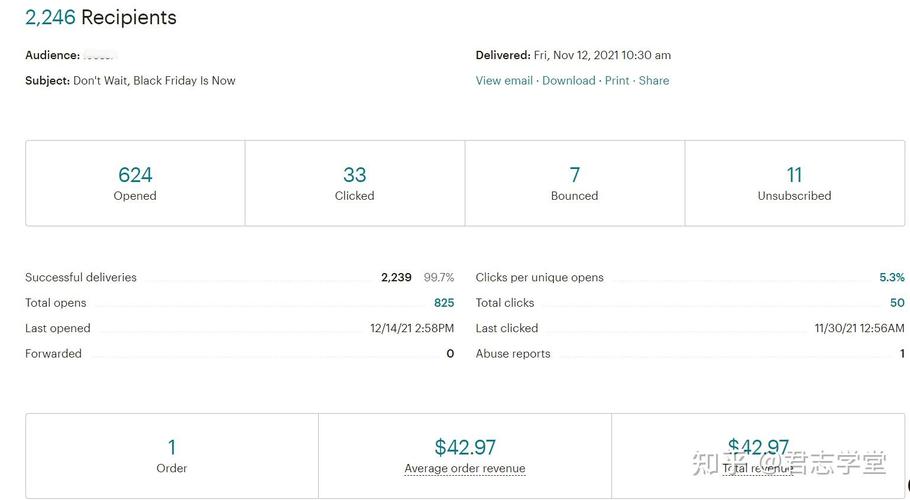Viewport: 910px width, 500px height.
Task: Select the Print link
Action: (616, 81)
